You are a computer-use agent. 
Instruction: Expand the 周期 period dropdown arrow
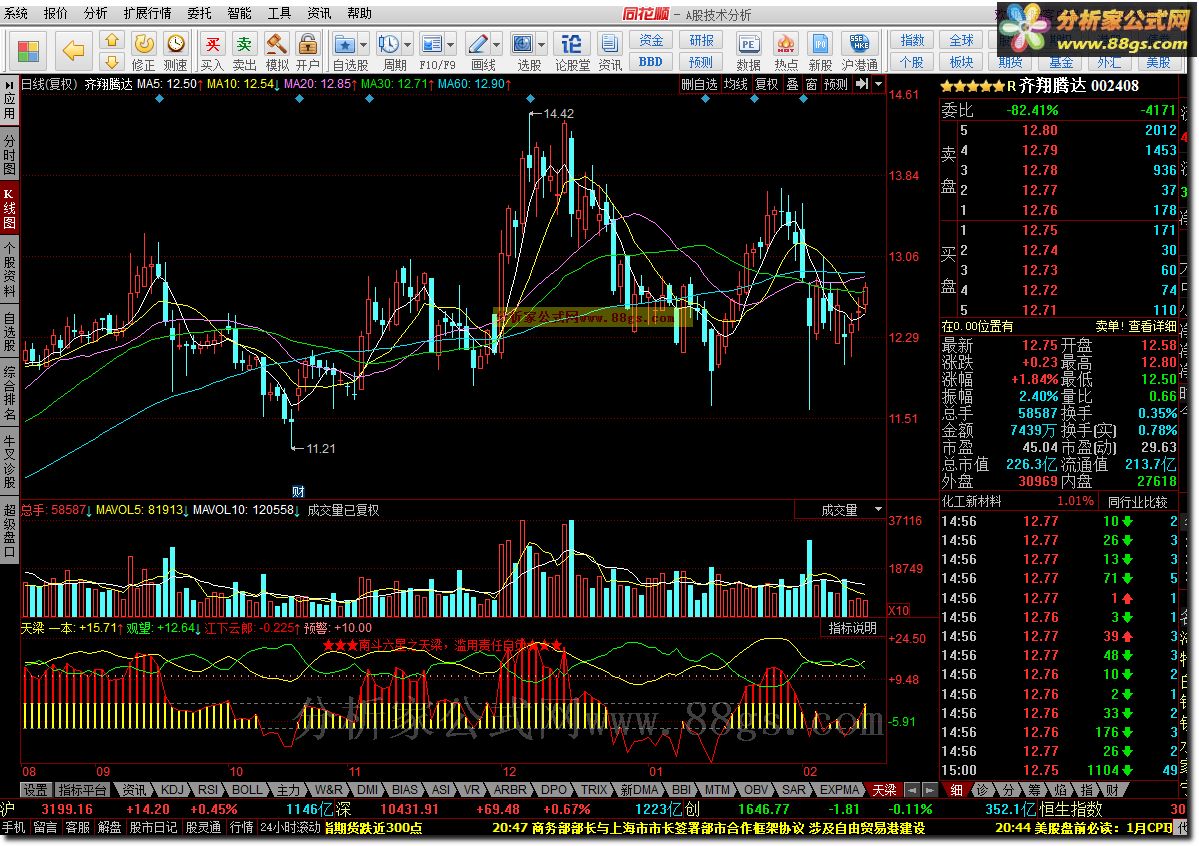(407, 44)
